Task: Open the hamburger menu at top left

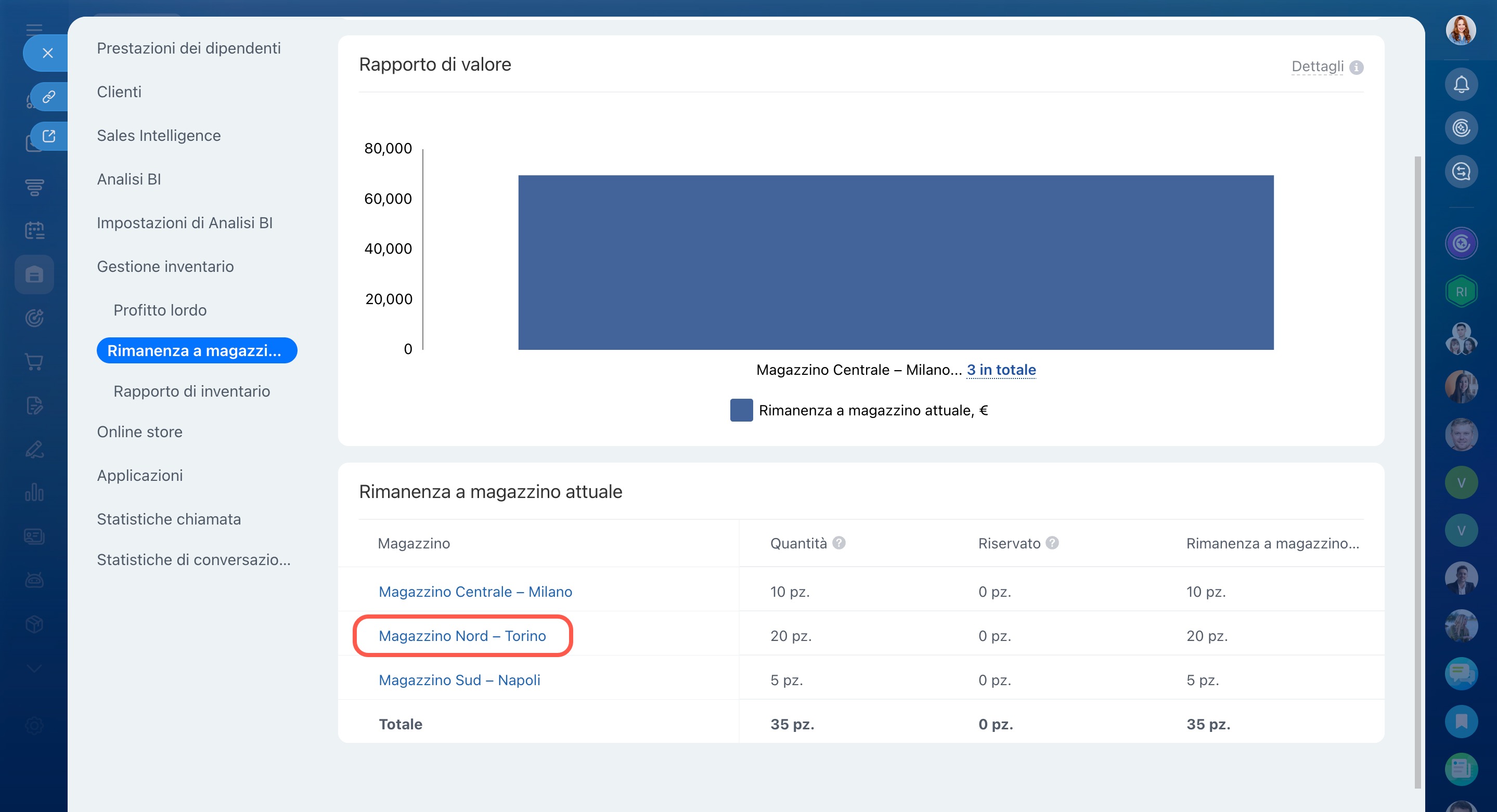Action: (34, 29)
